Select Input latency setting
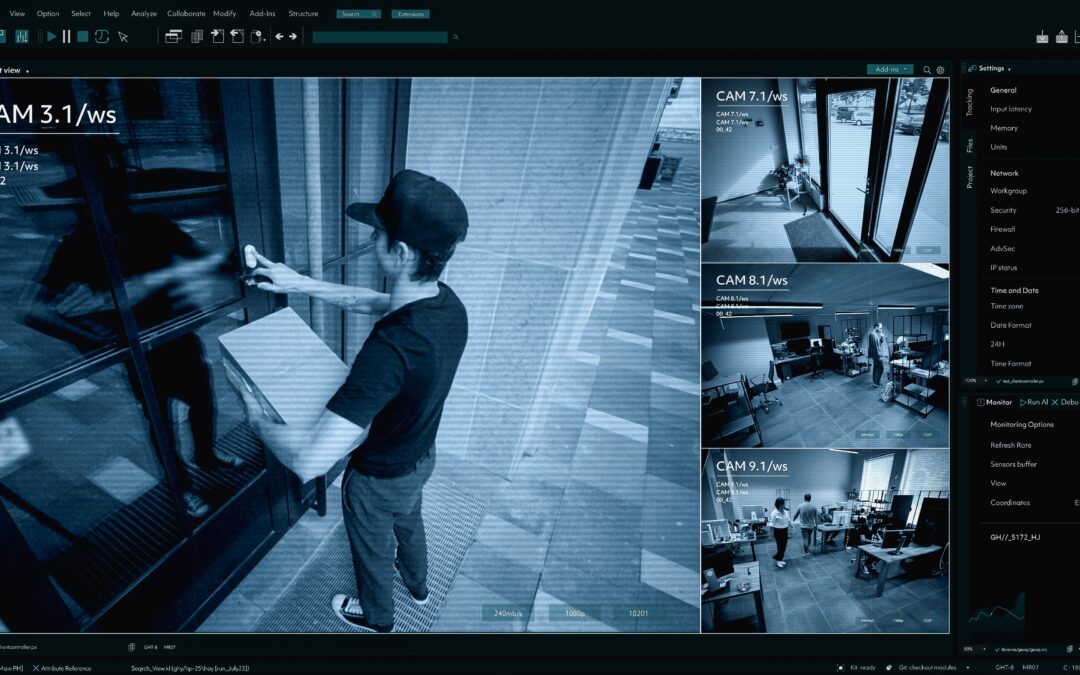1080x675 pixels. click(1010, 109)
